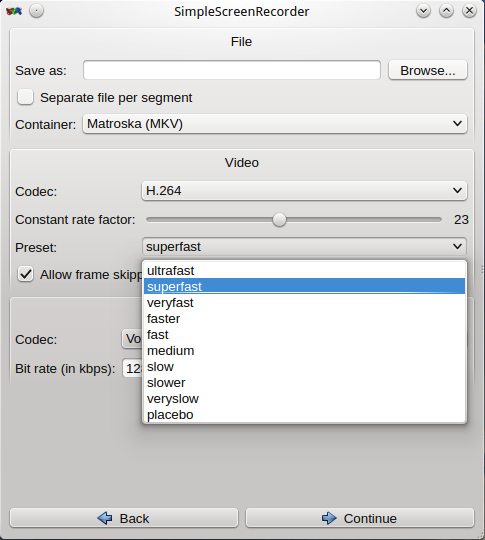Minimize window with the down-chevron icon

[423, 11]
